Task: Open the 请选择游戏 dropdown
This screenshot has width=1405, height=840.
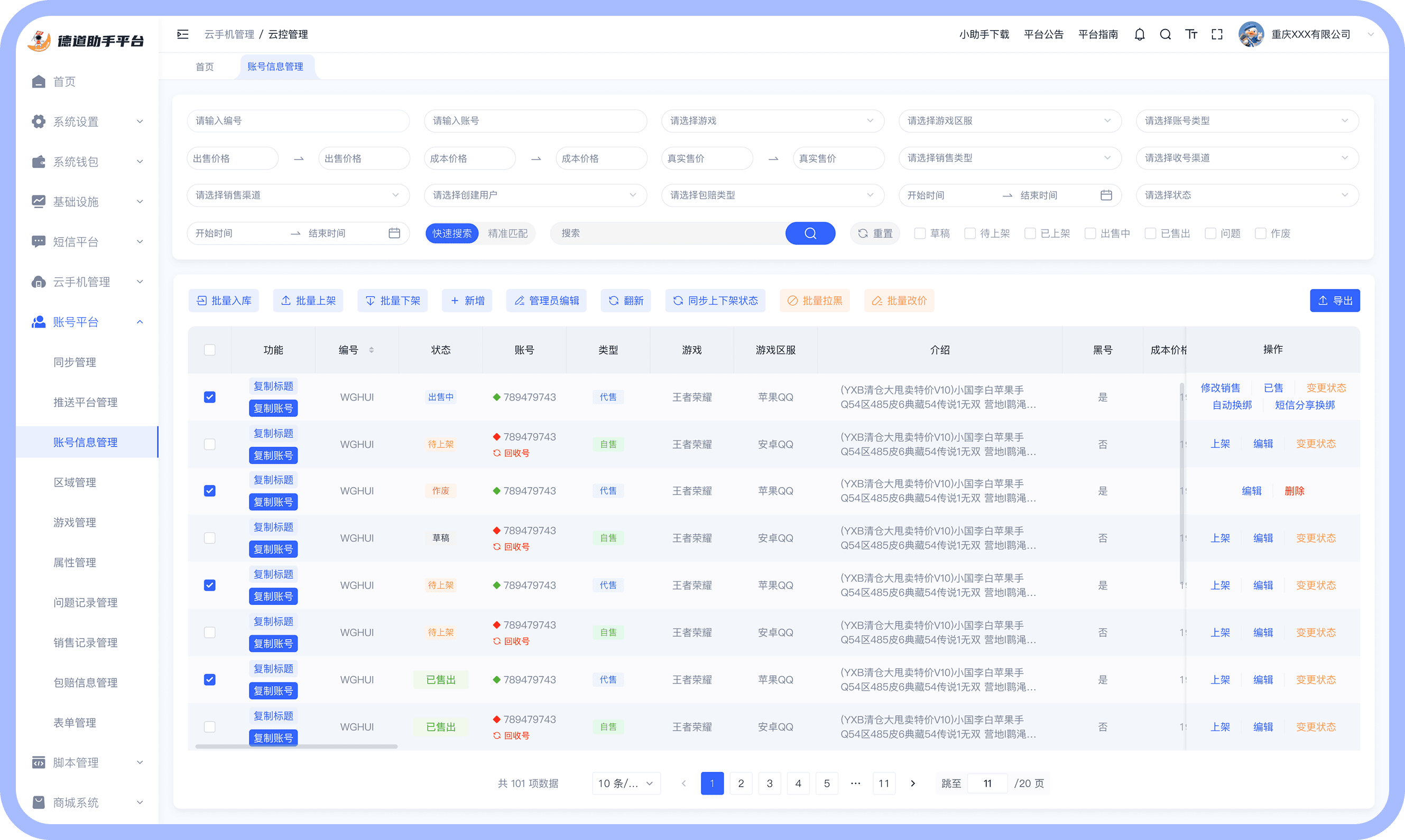Action: coord(772,120)
